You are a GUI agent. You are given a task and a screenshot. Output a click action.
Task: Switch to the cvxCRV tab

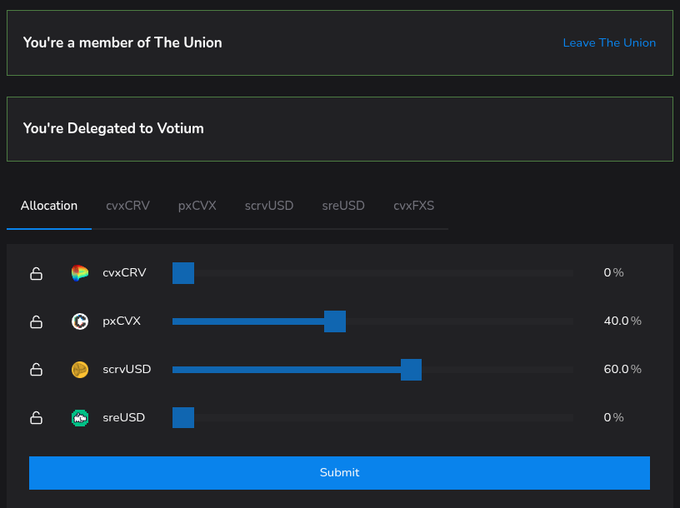coord(128,206)
